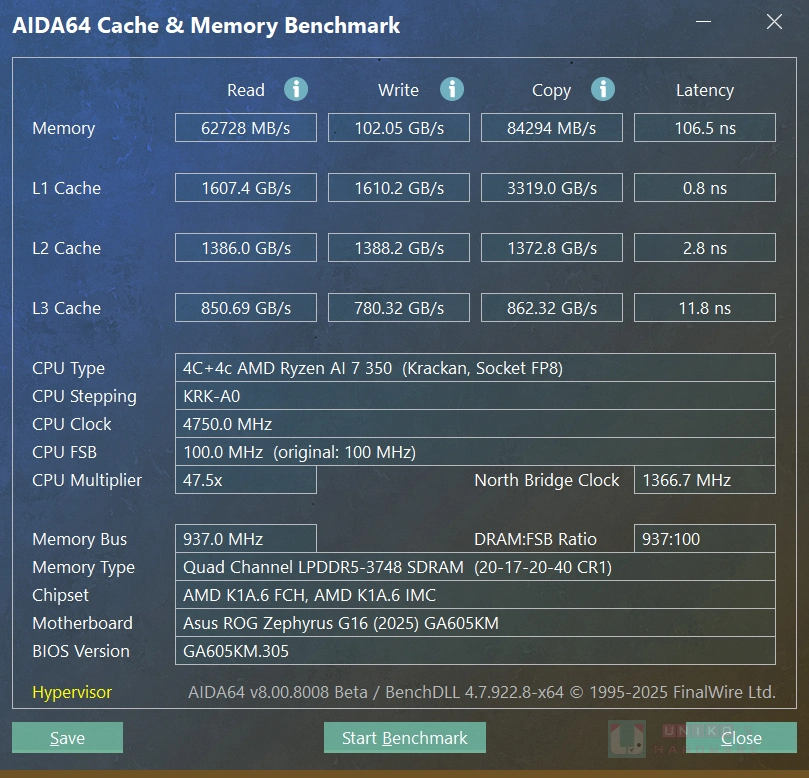Click the Copy column header
Viewport: 809px width, 778px height.
[552, 90]
